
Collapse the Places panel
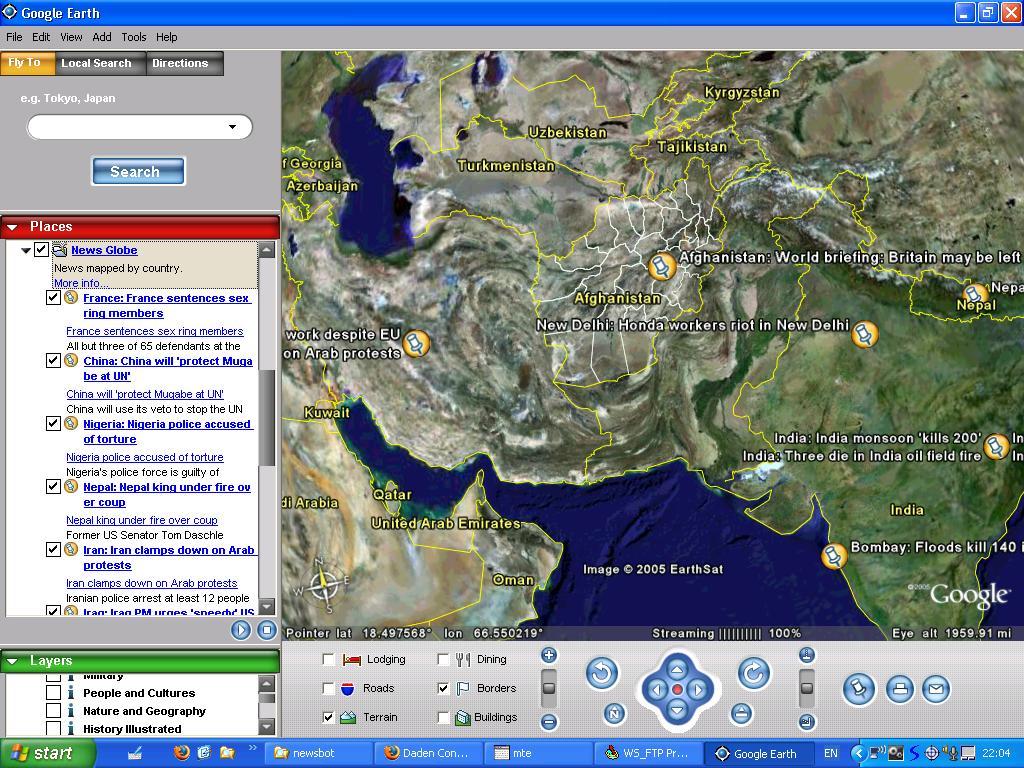point(12,227)
